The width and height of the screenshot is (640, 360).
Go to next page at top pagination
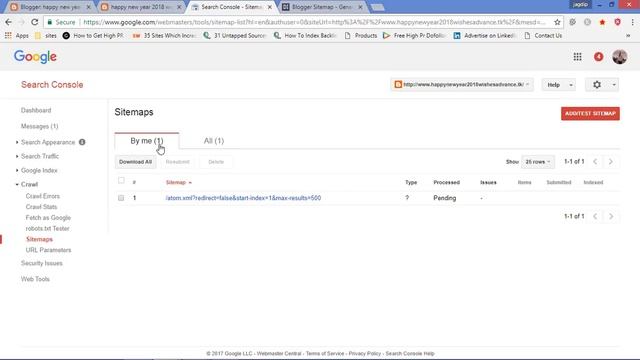(x=611, y=162)
